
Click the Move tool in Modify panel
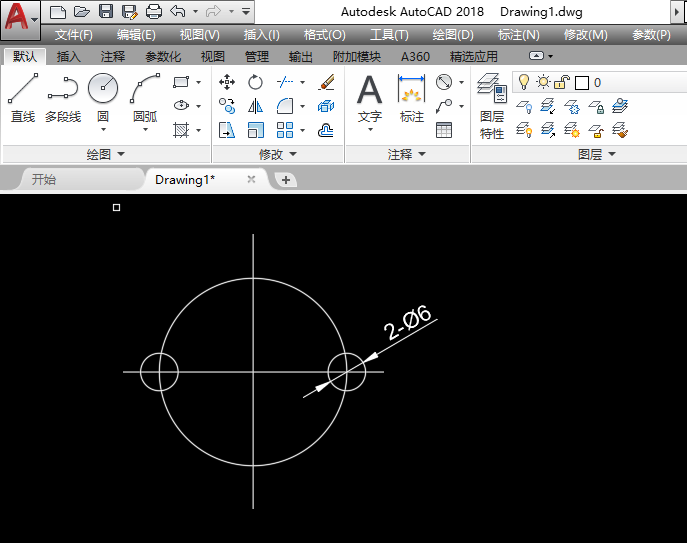[227, 82]
